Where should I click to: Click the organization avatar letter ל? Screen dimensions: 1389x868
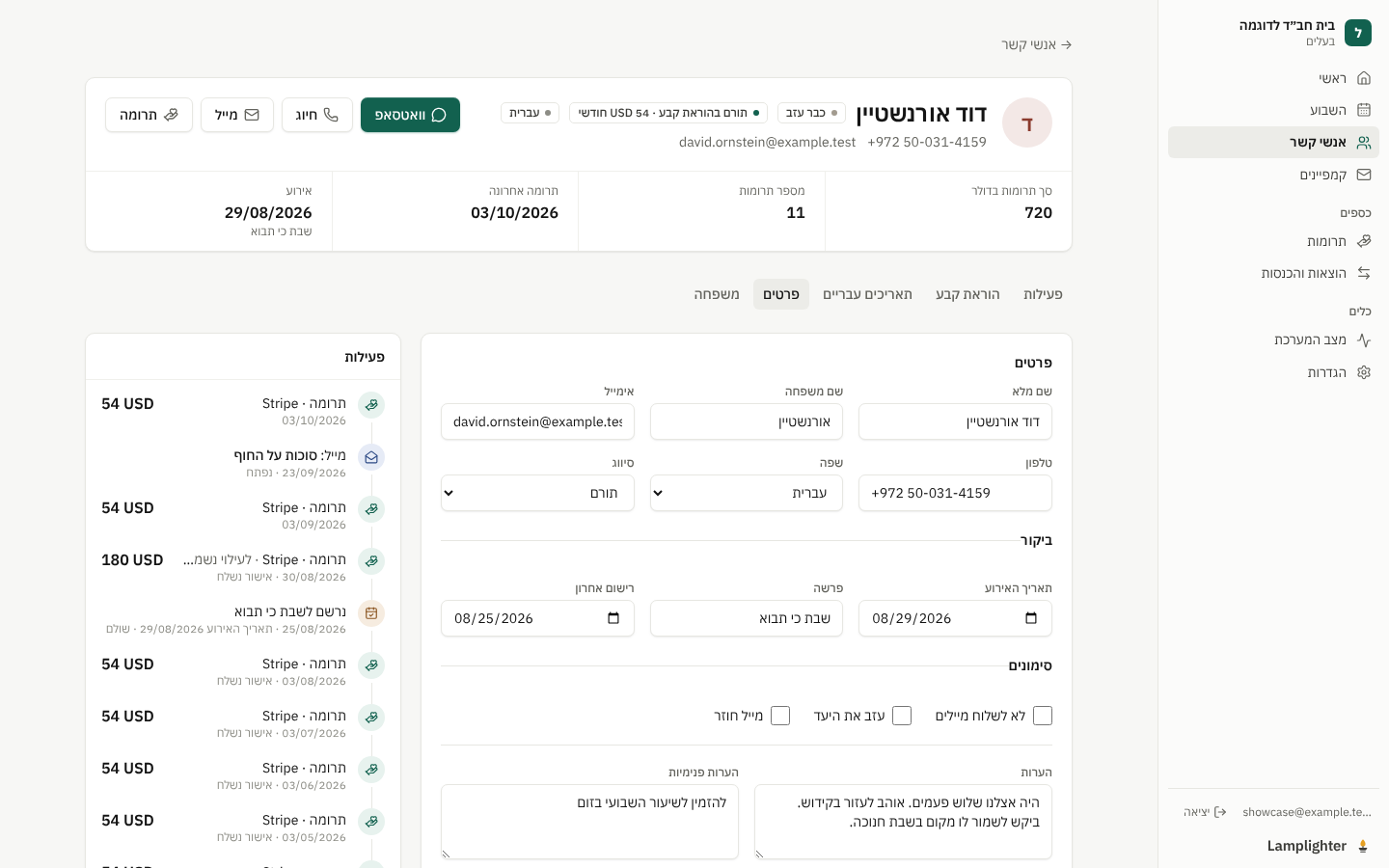coord(1358,33)
